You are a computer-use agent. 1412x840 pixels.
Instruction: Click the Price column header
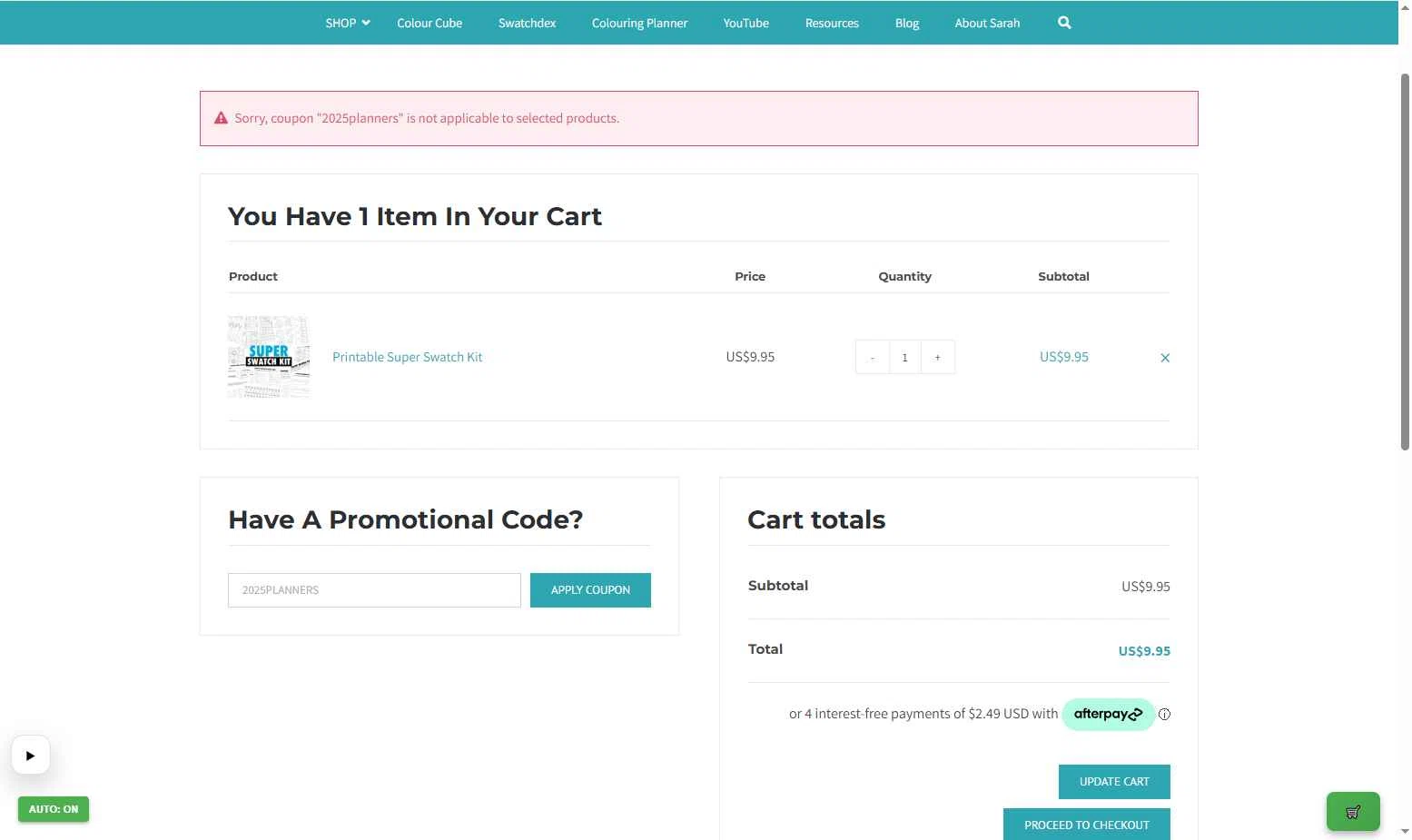coord(750,276)
